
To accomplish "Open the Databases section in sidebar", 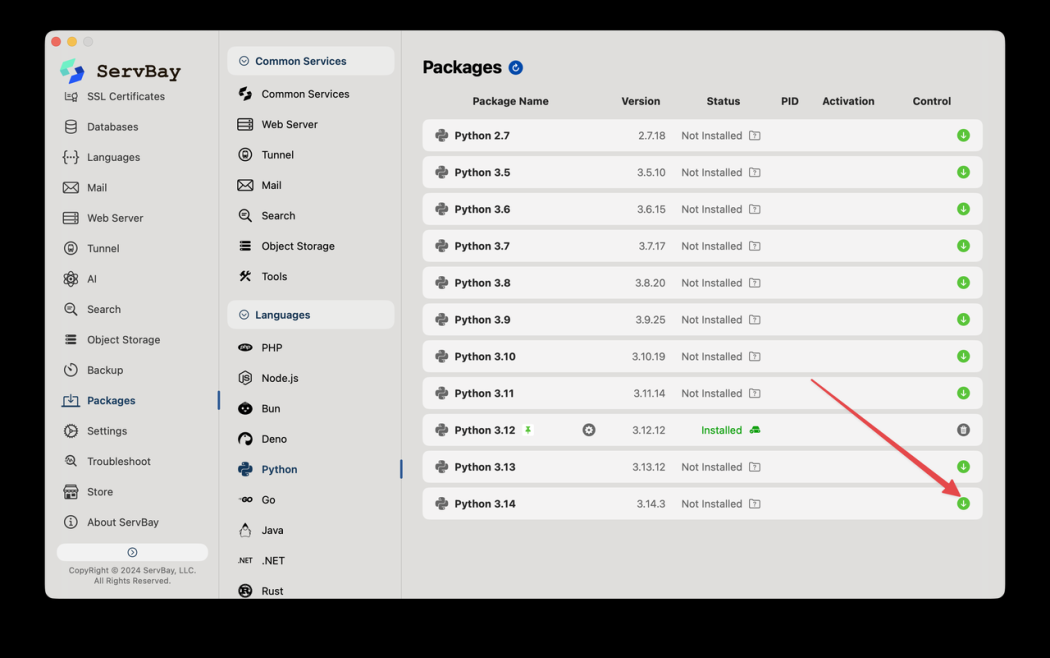I will point(112,127).
